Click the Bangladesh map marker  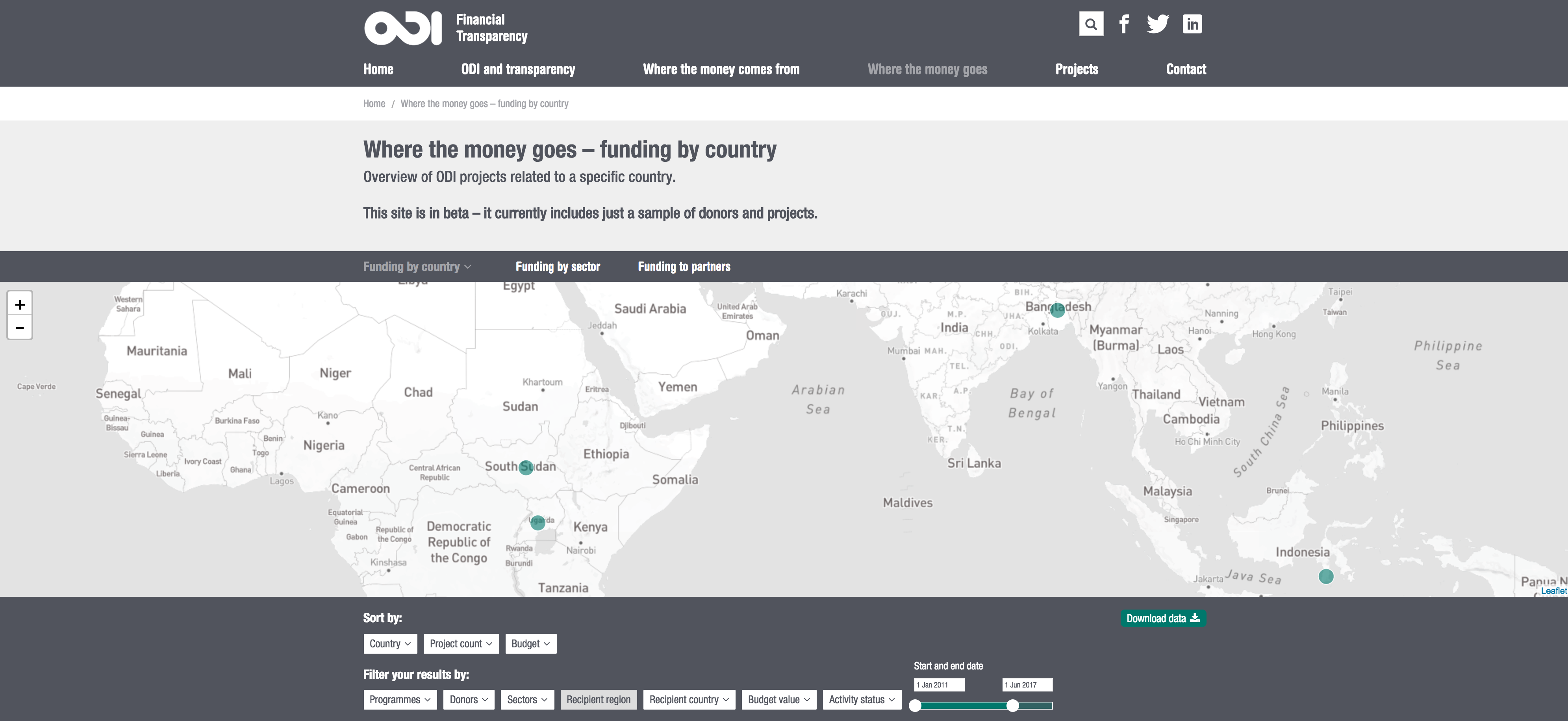(x=1057, y=310)
